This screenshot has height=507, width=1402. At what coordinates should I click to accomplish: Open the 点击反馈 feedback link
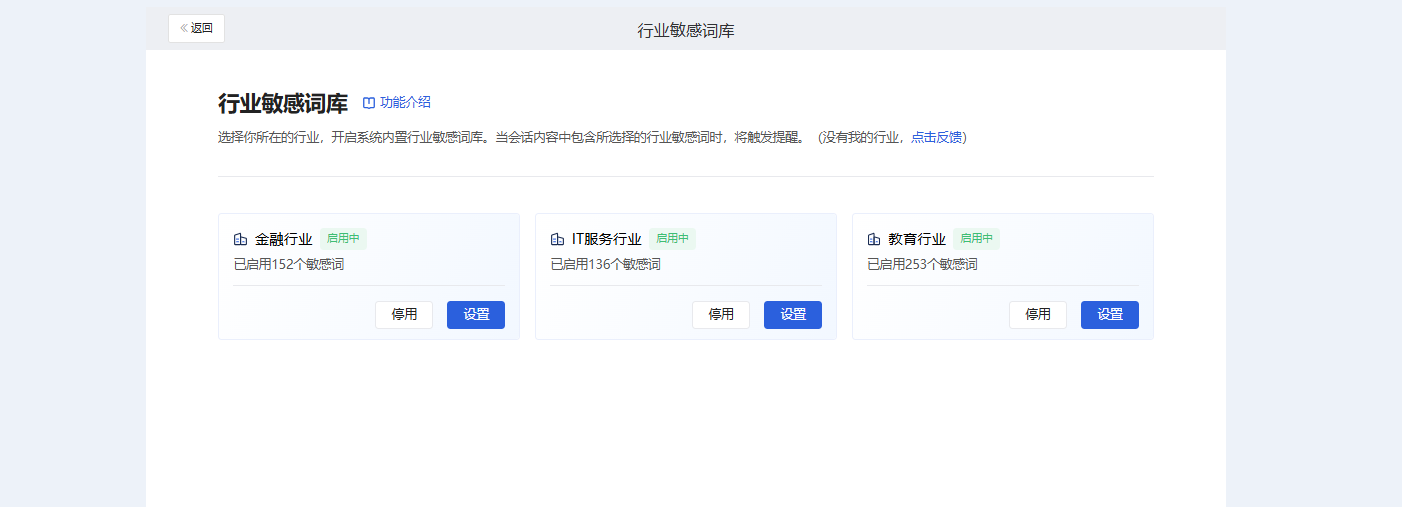point(936,137)
